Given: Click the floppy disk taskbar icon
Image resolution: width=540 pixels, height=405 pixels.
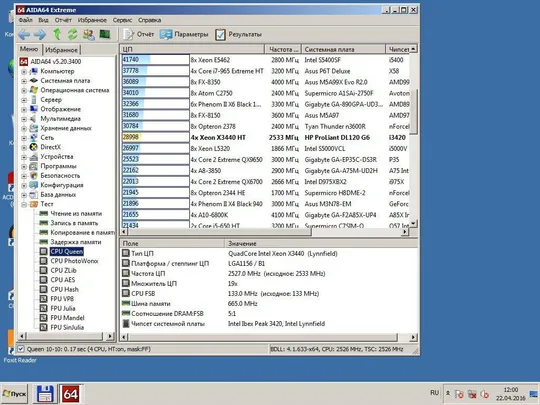Looking at the screenshot, I should click(45, 394).
